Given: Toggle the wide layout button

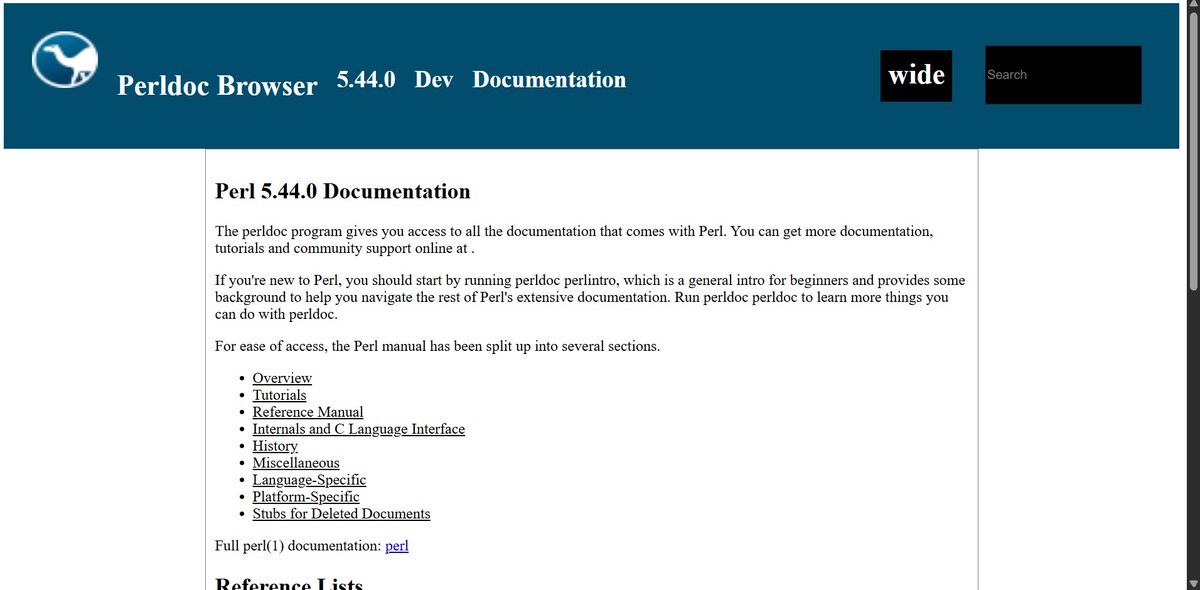Looking at the screenshot, I should (x=916, y=75).
